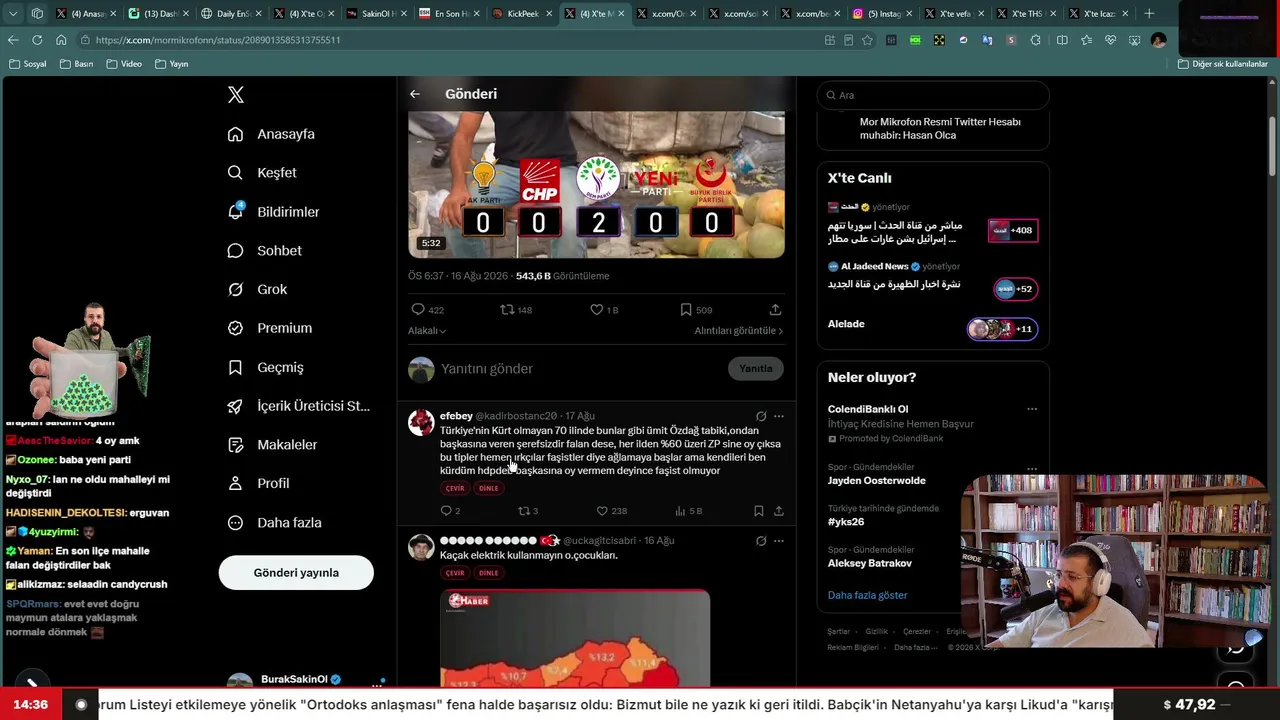Click DİNLE under efebey's reply
Viewport: 1280px width, 720px height.
point(488,488)
